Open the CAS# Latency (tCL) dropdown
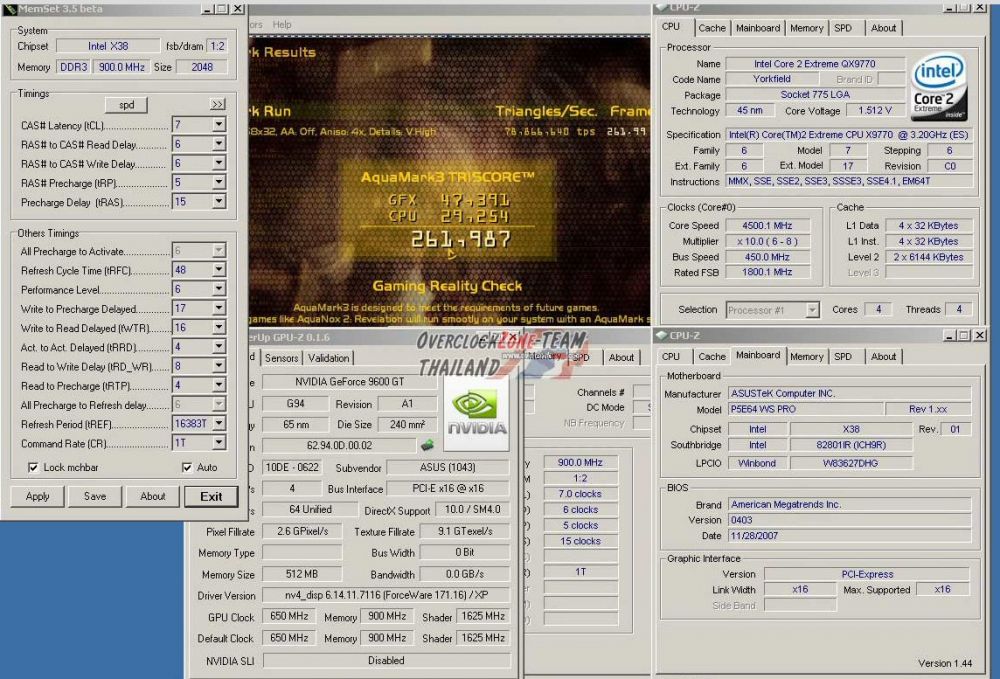Screen dimensions: 1000x679 click(x=219, y=125)
